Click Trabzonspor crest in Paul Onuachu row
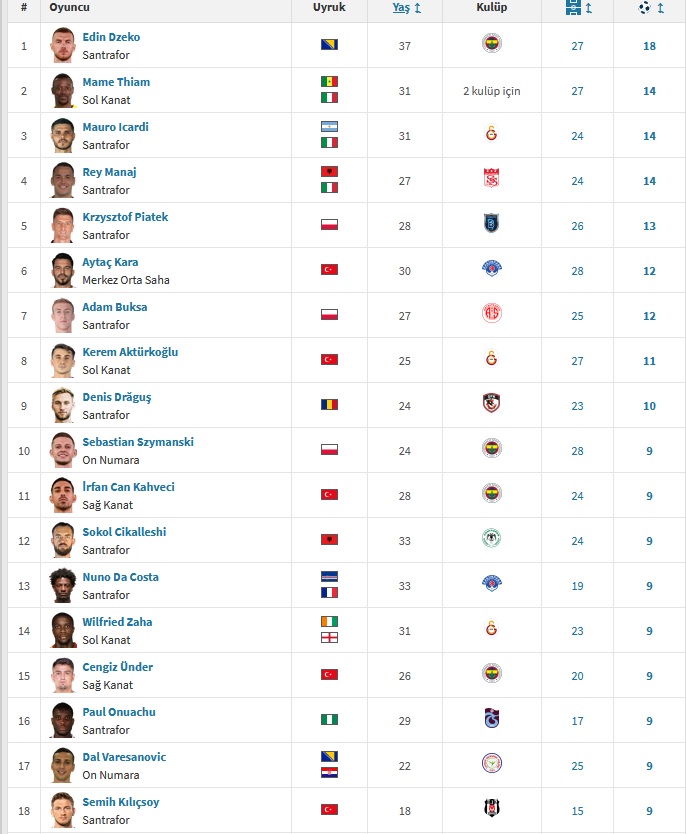 click(x=491, y=718)
